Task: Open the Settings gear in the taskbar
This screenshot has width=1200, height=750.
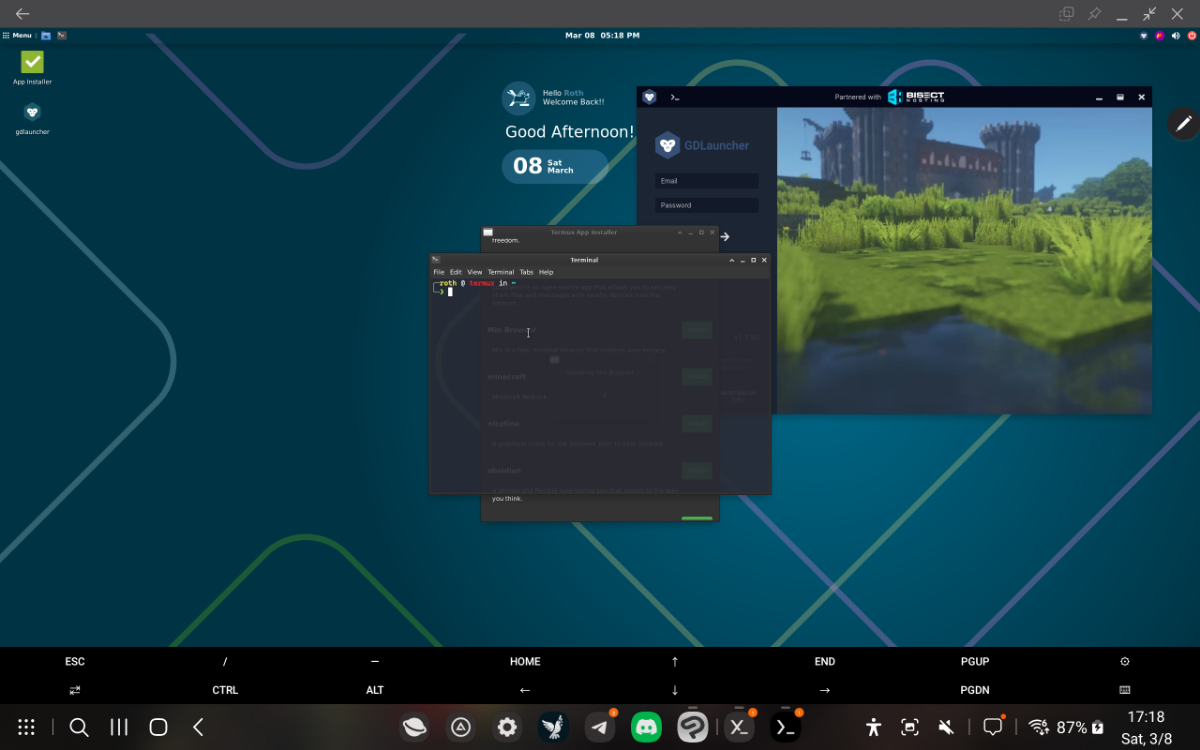Action: [x=507, y=728]
